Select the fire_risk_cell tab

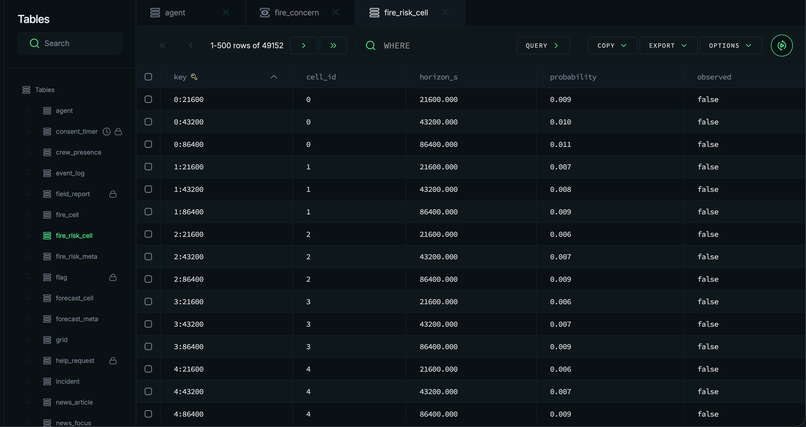pyautogui.click(x=410, y=13)
